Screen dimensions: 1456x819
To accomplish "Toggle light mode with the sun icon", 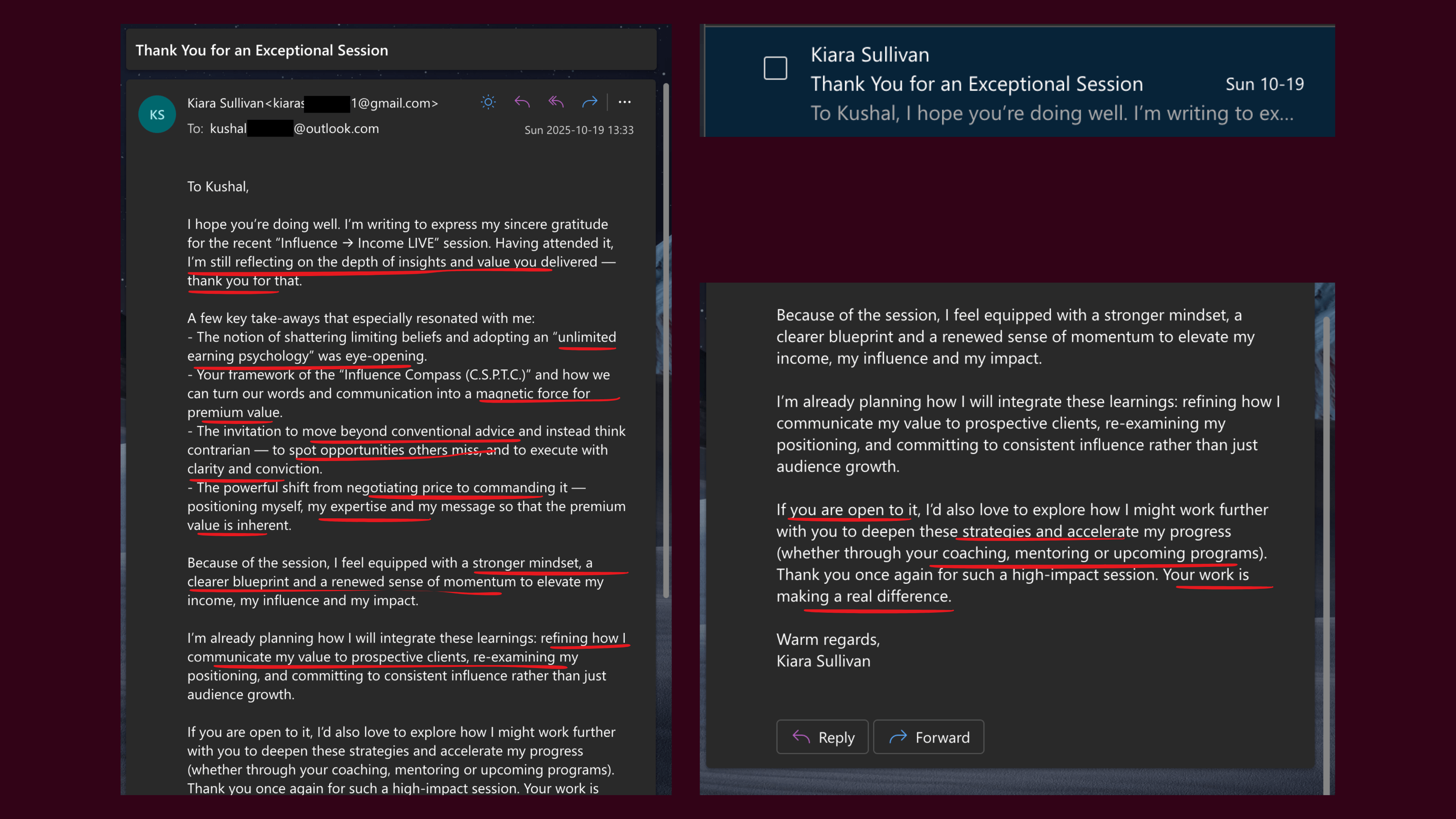I will (488, 102).
